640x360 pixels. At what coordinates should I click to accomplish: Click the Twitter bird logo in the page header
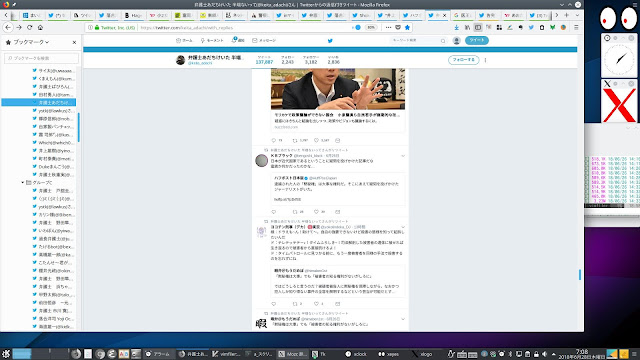point(330,40)
